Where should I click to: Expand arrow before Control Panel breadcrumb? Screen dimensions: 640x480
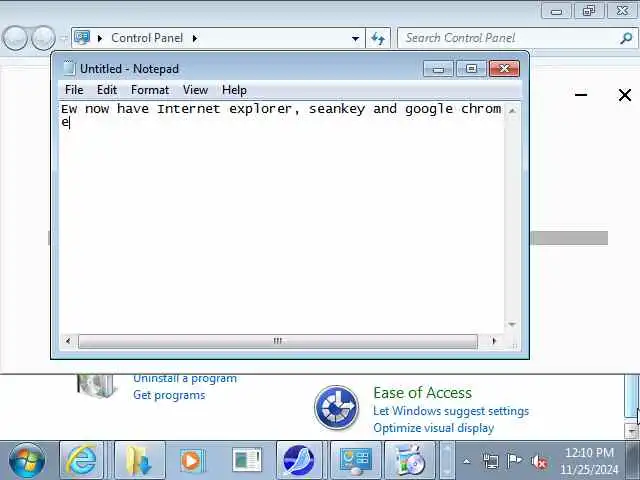[100, 38]
